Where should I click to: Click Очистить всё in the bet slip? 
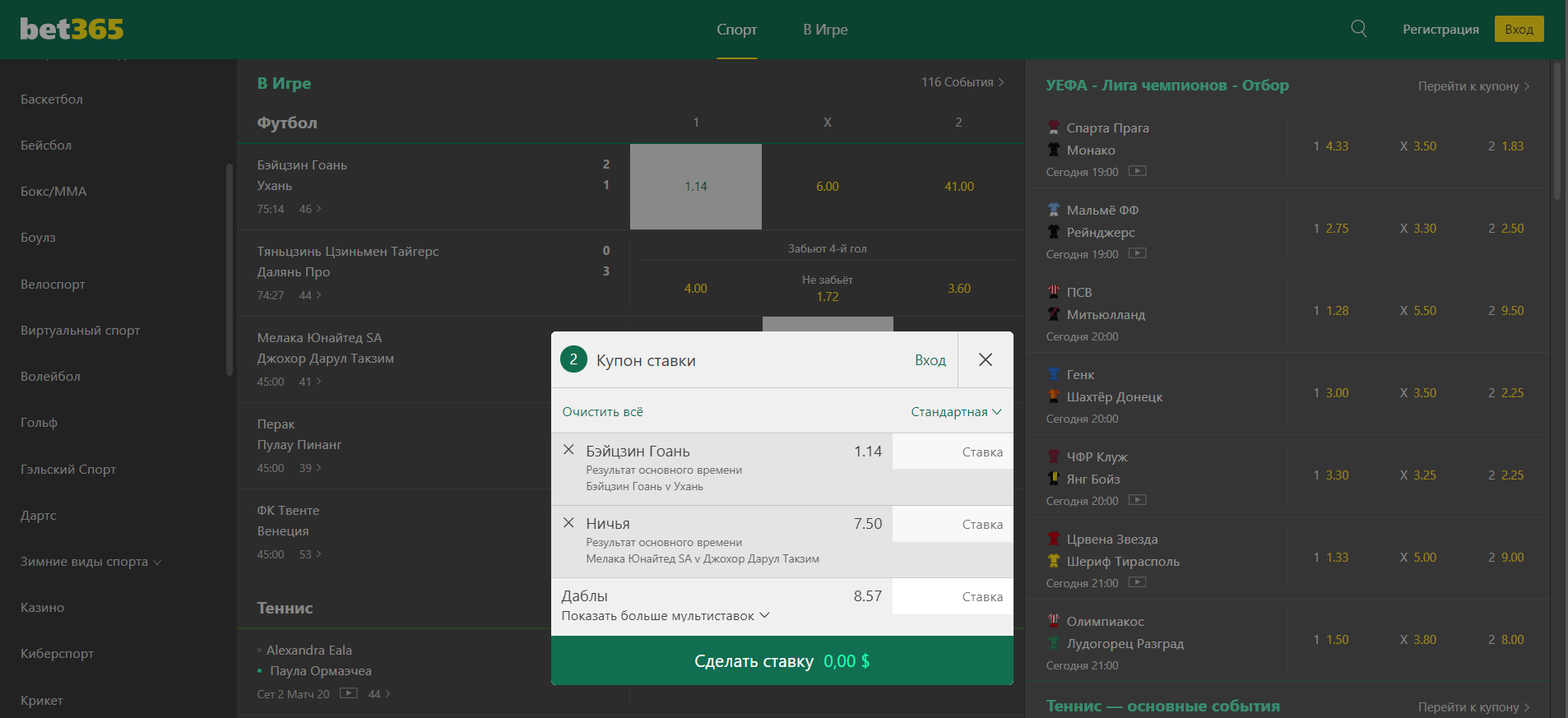tap(602, 411)
